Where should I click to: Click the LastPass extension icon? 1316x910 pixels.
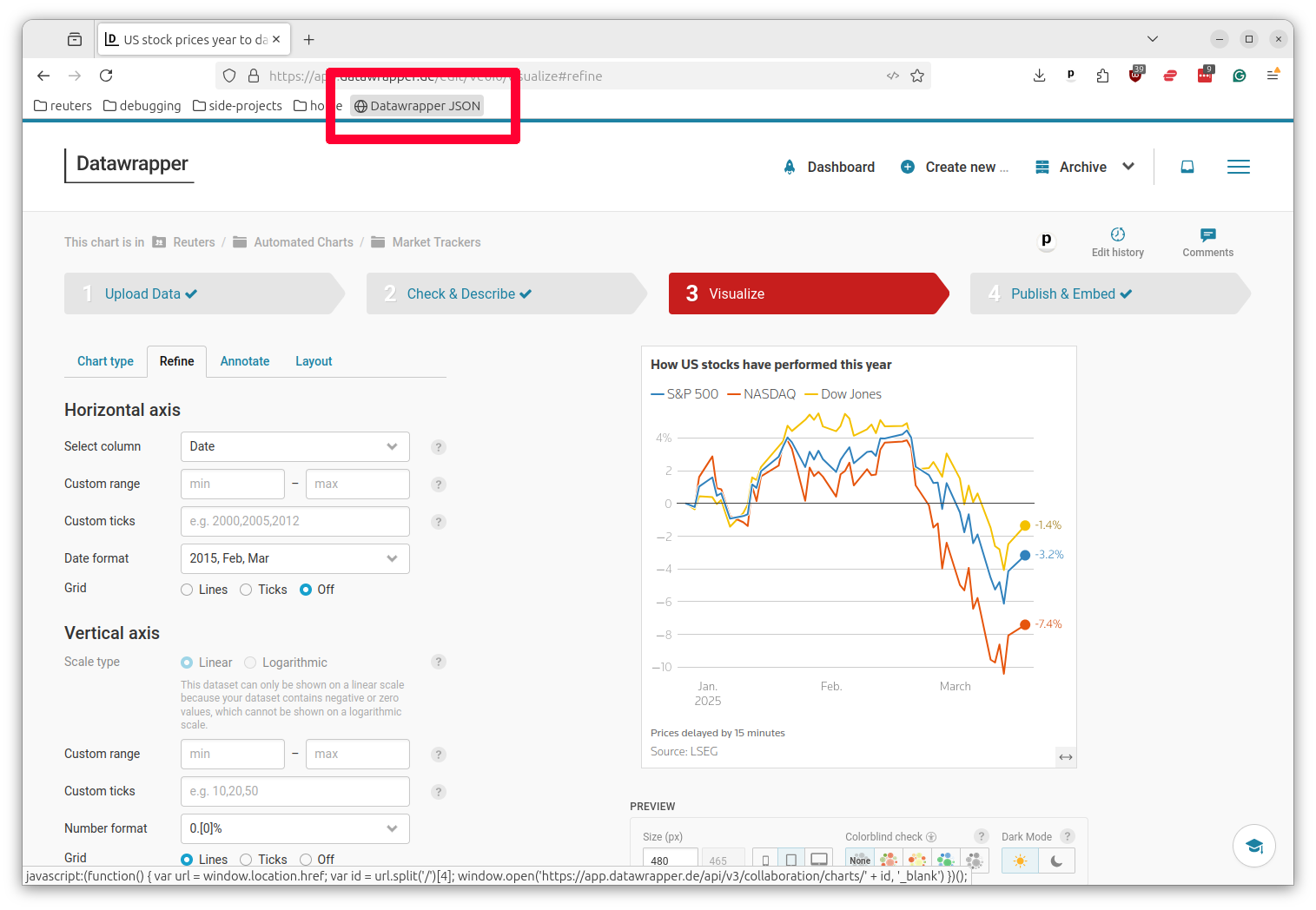[1205, 76]
